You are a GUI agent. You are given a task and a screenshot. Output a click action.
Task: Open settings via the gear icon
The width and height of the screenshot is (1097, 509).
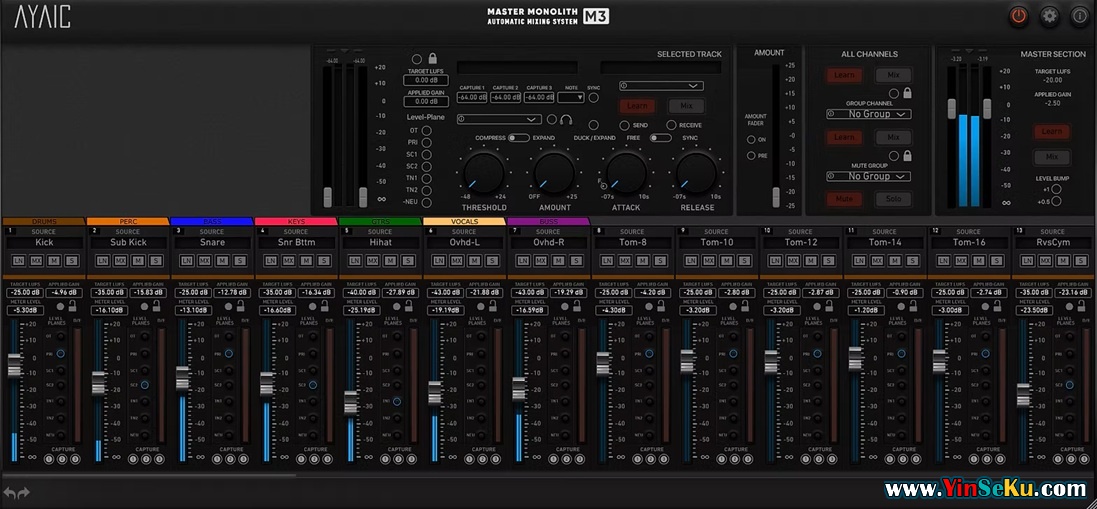[1049, 15]
